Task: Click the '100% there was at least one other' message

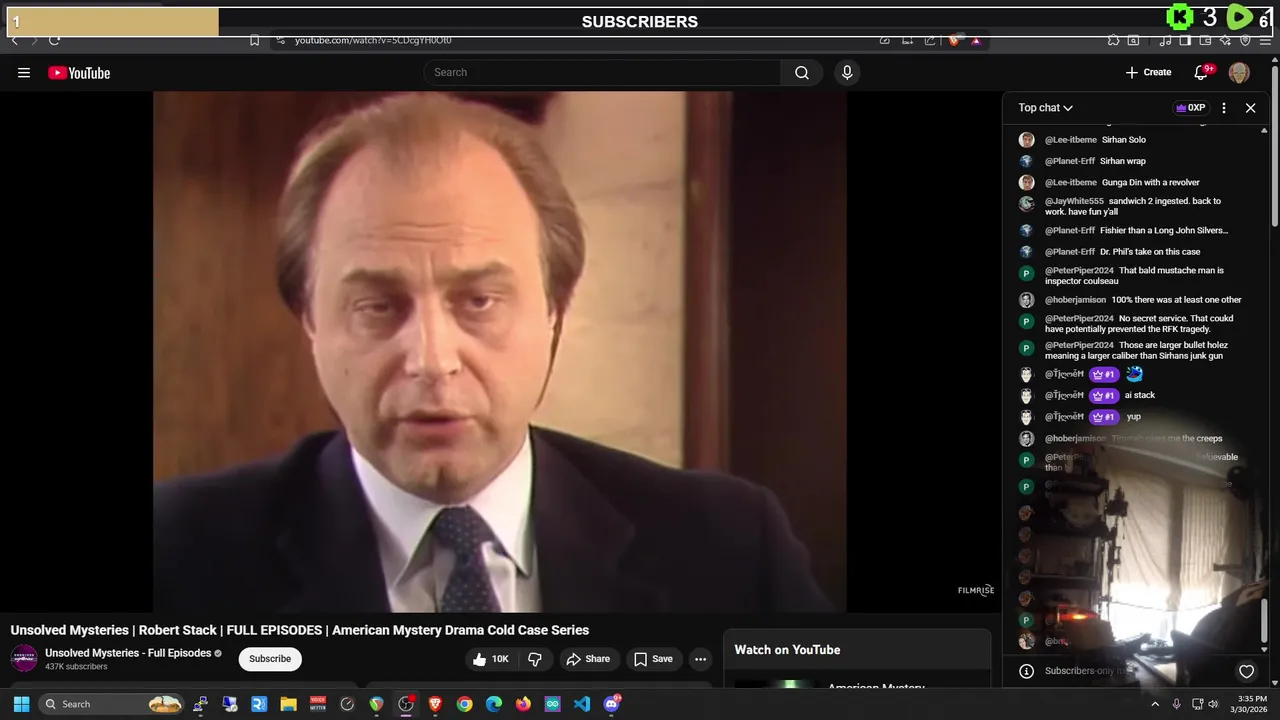Action: point(1177,300)
